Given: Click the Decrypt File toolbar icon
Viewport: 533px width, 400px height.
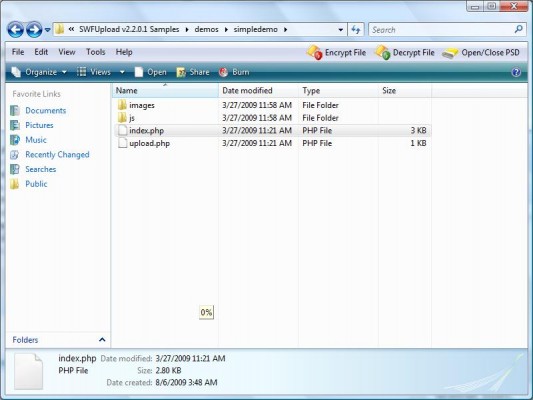Looking at the screenshot, I should point(382,53).
